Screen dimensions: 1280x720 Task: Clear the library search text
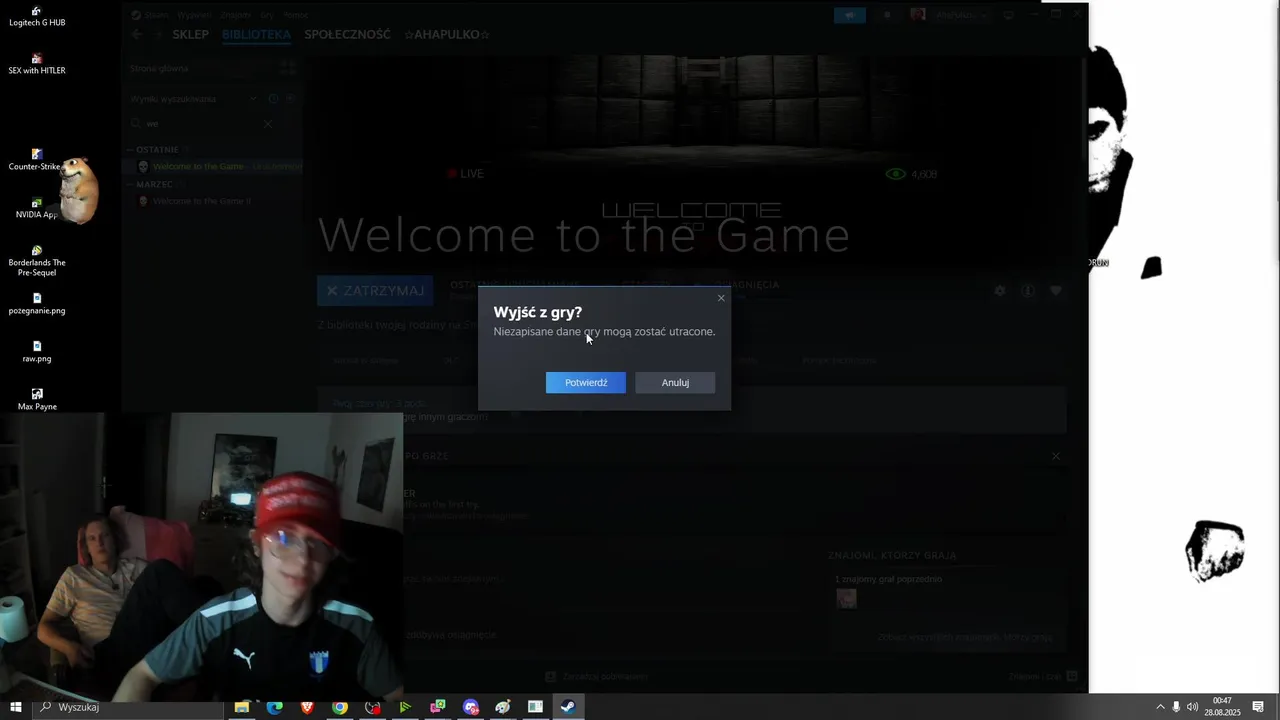pyautogui.click(x=267, y=124)
